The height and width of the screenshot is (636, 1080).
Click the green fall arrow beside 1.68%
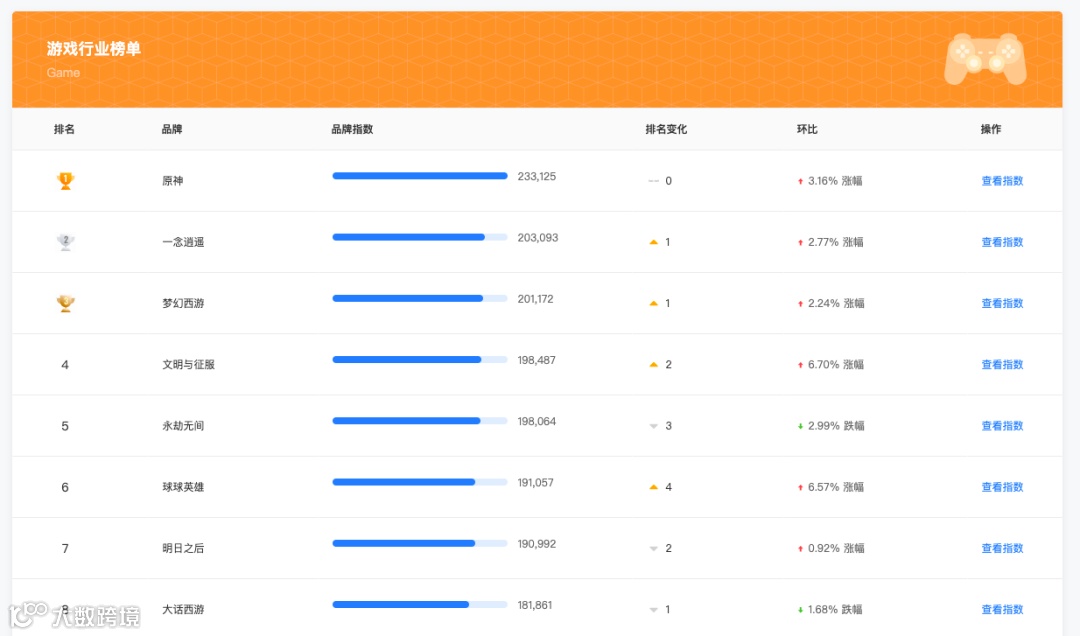click(x=800, y=610)
